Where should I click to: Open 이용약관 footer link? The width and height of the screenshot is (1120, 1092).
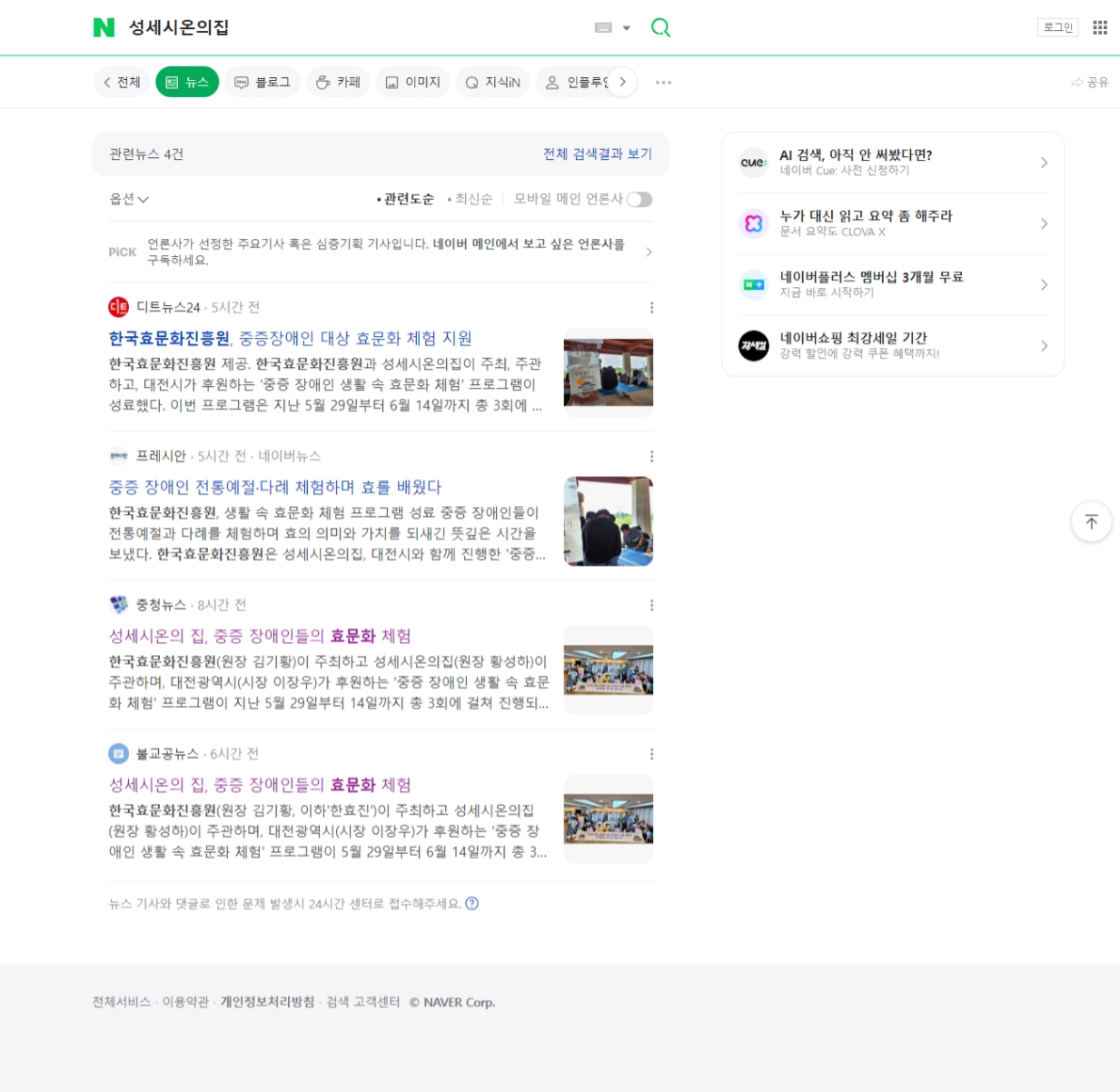click(185, 1002)
